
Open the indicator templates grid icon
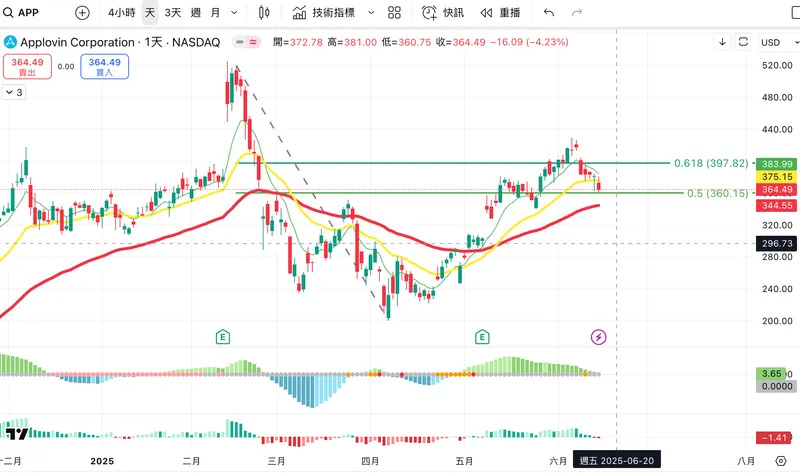click(x=394, y=12)
